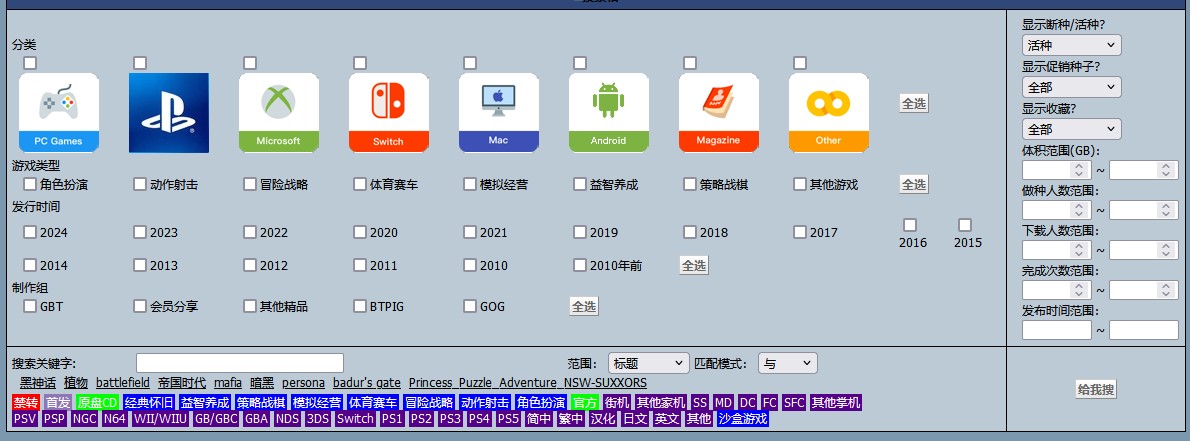Check the 2010年前 release year box

tap(580, 265)
